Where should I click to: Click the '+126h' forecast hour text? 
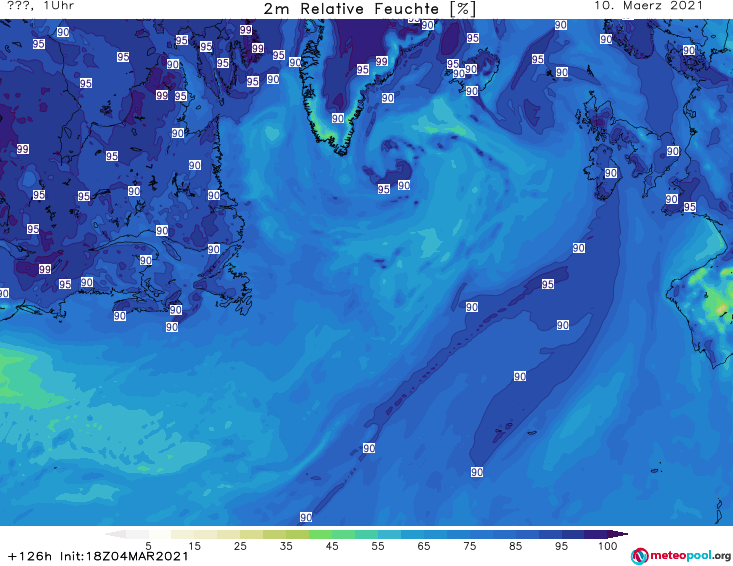click(x=30, y=556)
